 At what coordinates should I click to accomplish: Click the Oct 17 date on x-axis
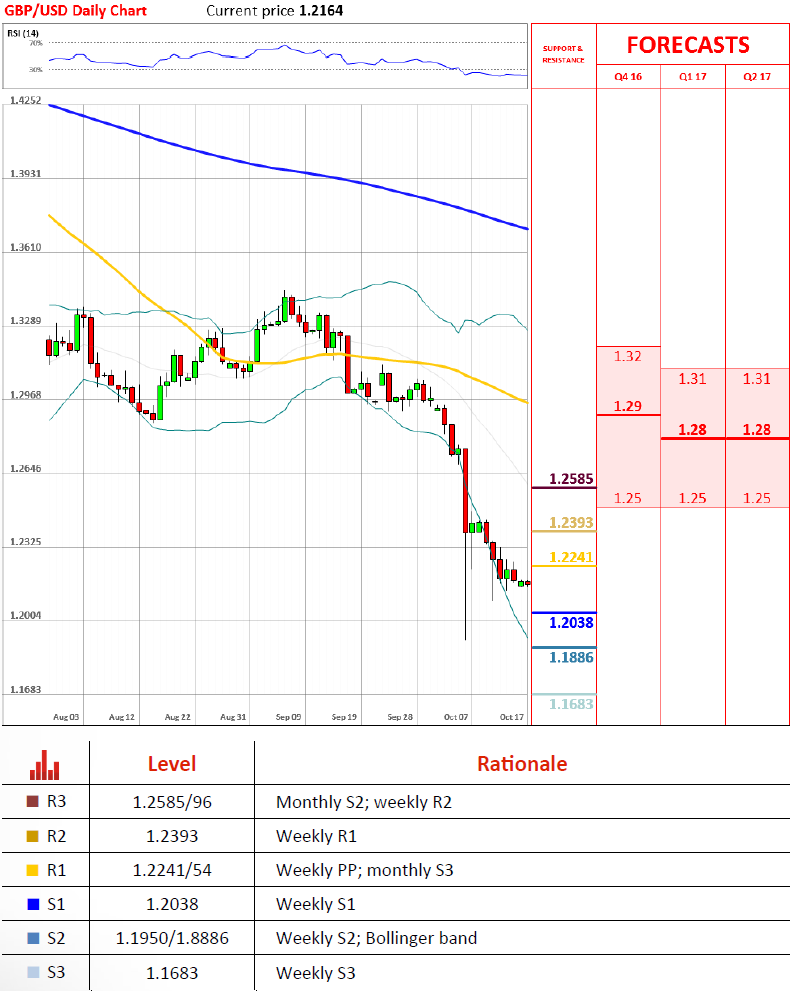click(x=512, y=717)
